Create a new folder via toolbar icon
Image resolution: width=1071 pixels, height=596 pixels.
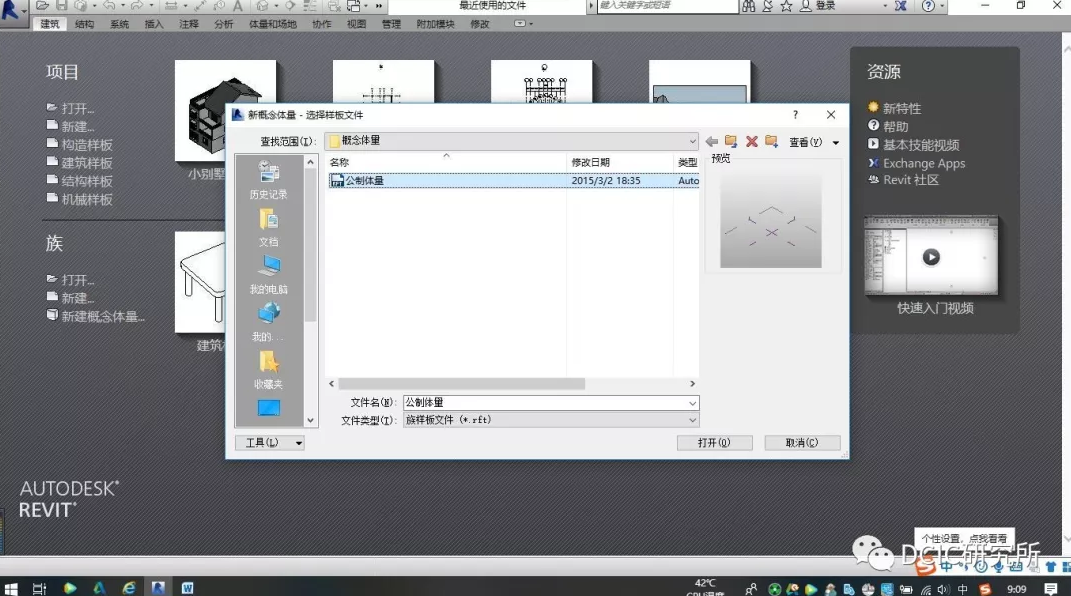click(771, 142)
